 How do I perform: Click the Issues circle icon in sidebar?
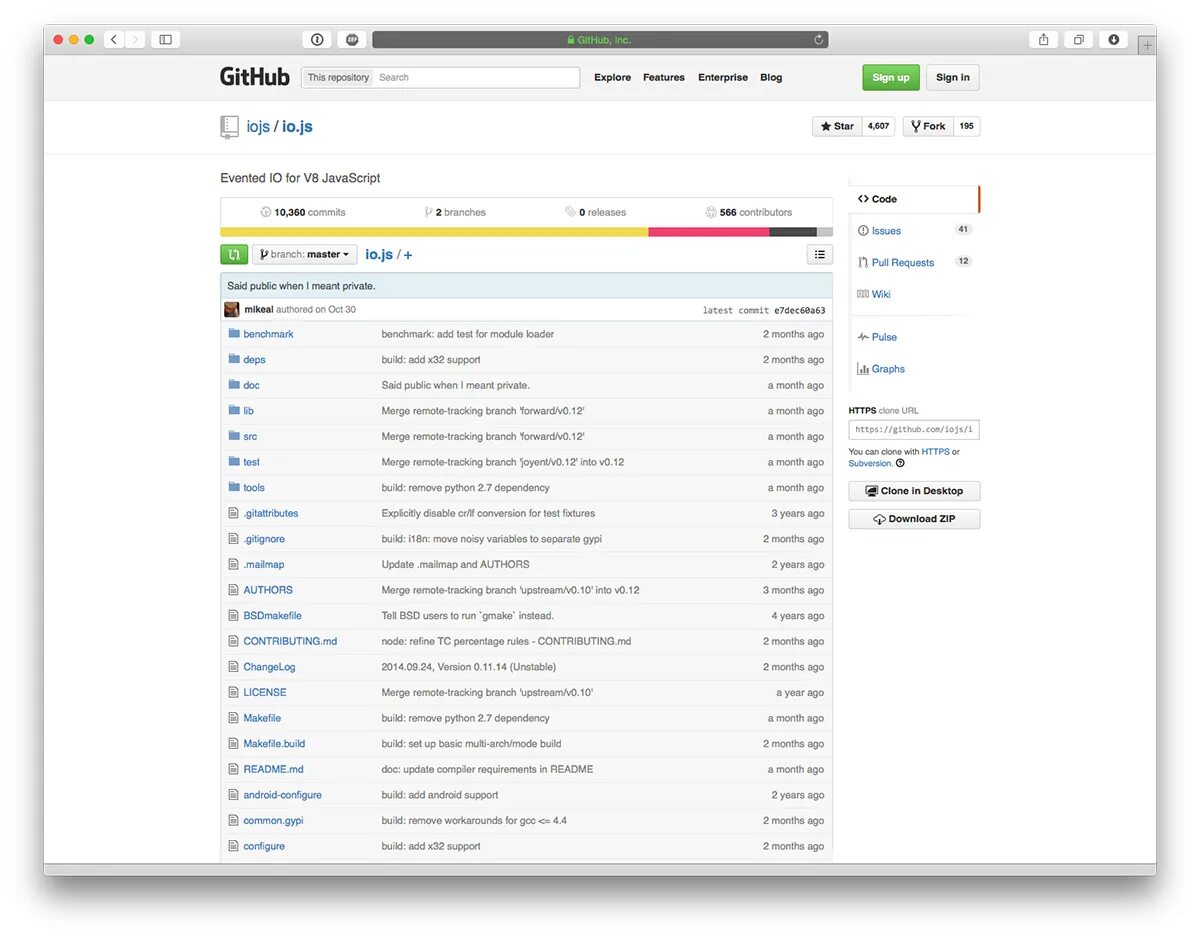[863, 231]
